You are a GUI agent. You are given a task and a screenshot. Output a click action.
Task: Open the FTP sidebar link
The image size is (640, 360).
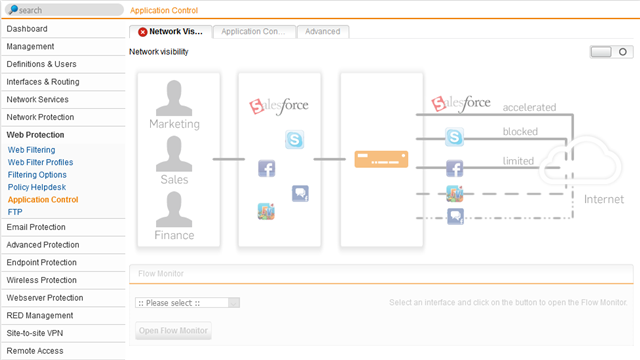pos(15,212)
